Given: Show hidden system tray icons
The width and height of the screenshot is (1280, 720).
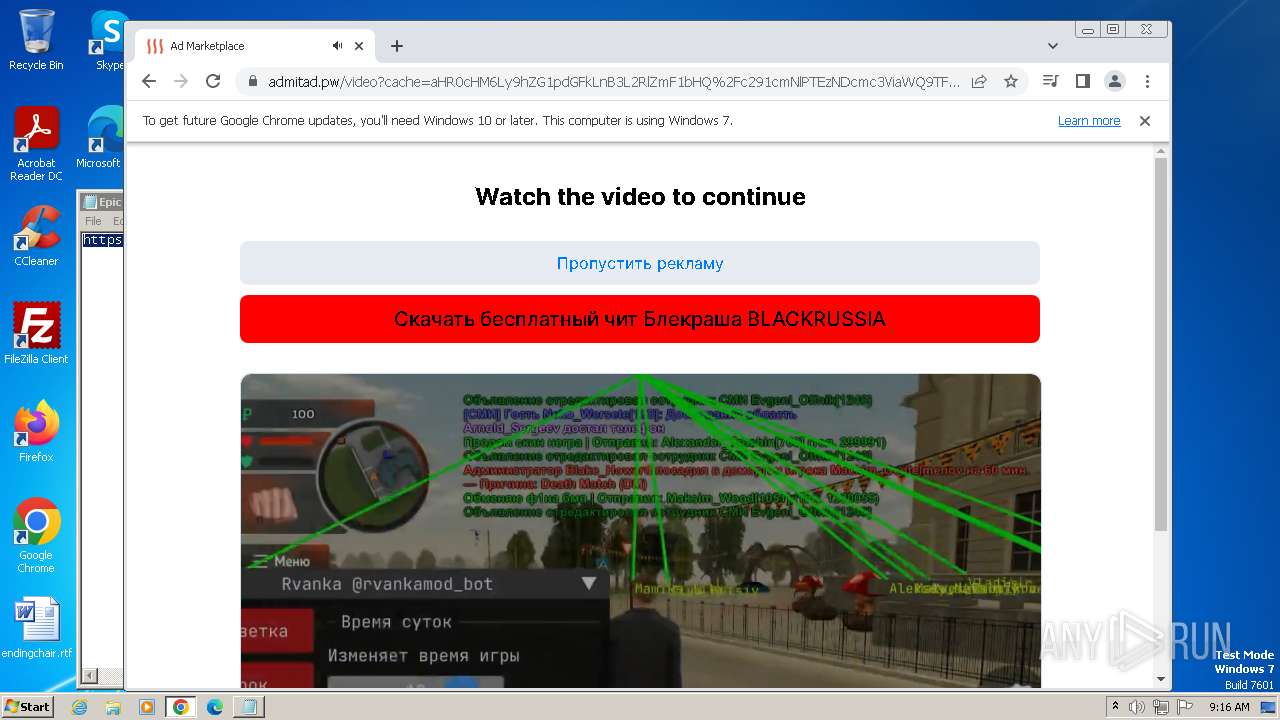Looking at the screenshot, I should pos(1115,707).
